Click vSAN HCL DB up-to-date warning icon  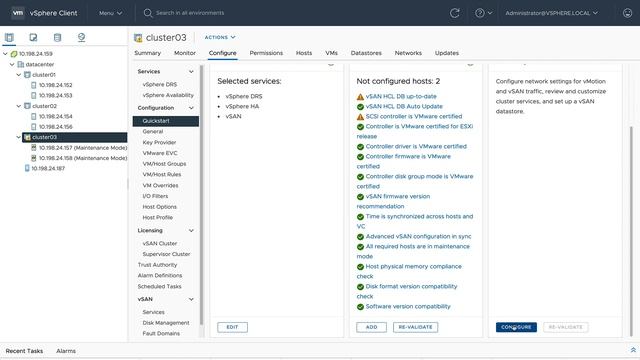(360, 97)
